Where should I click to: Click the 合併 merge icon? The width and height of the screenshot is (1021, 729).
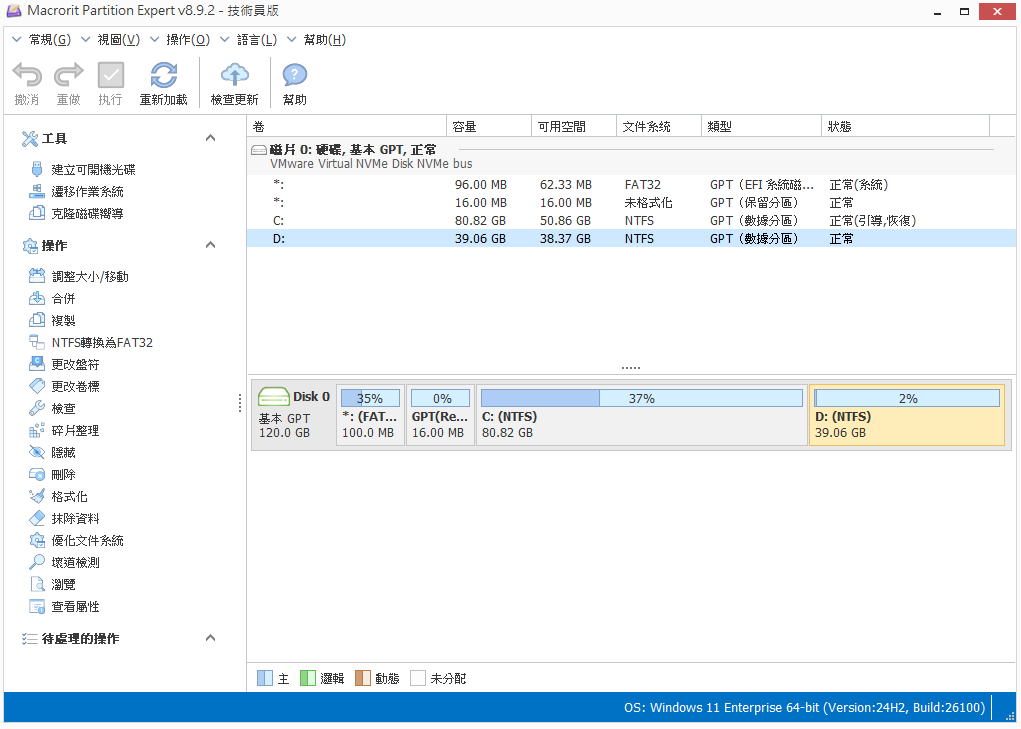pos(37,298)
